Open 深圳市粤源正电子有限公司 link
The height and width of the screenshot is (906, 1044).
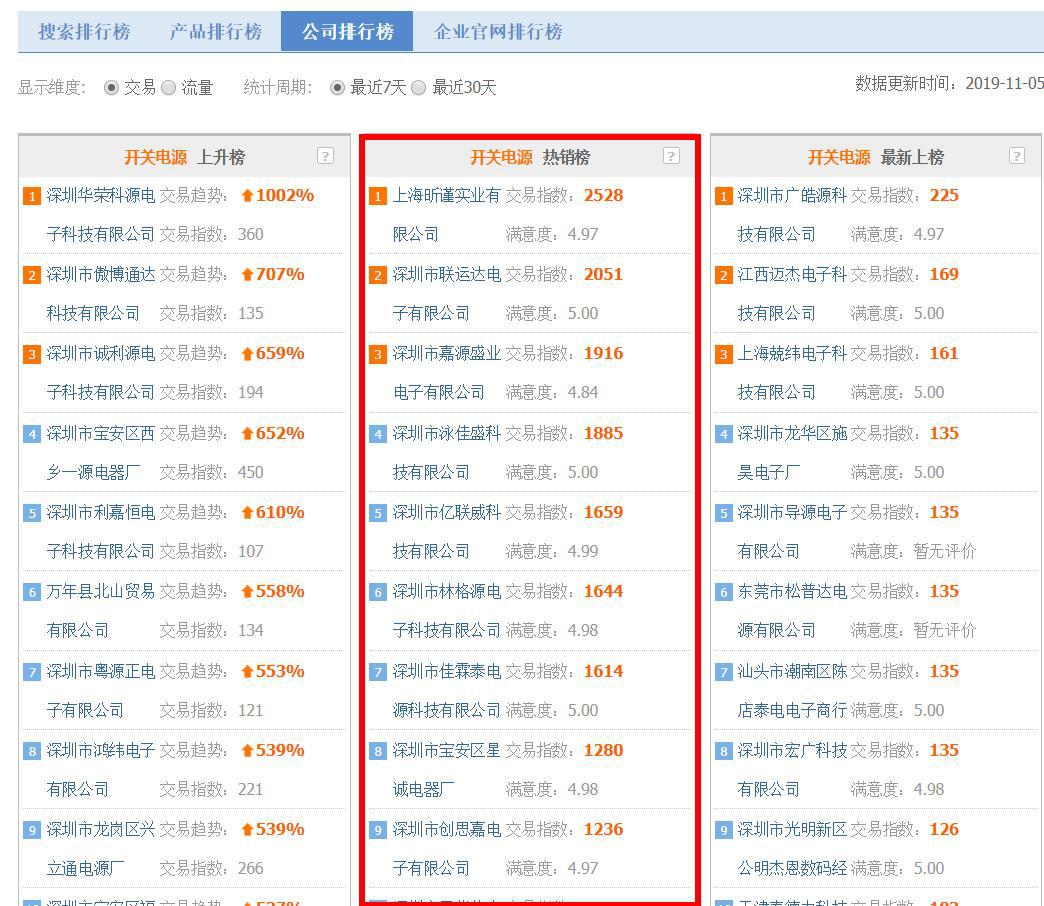pyautogui.click(x=101, y=690)
